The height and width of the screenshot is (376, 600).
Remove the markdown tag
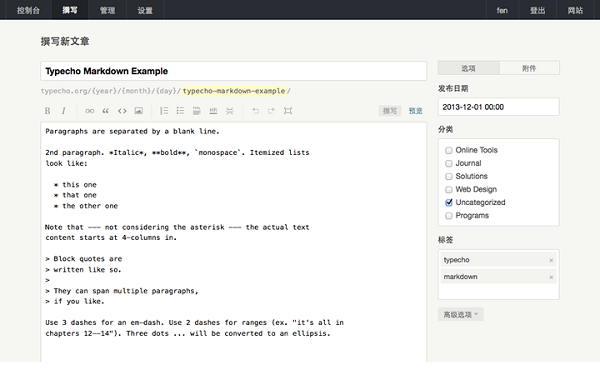click(551, 277)
